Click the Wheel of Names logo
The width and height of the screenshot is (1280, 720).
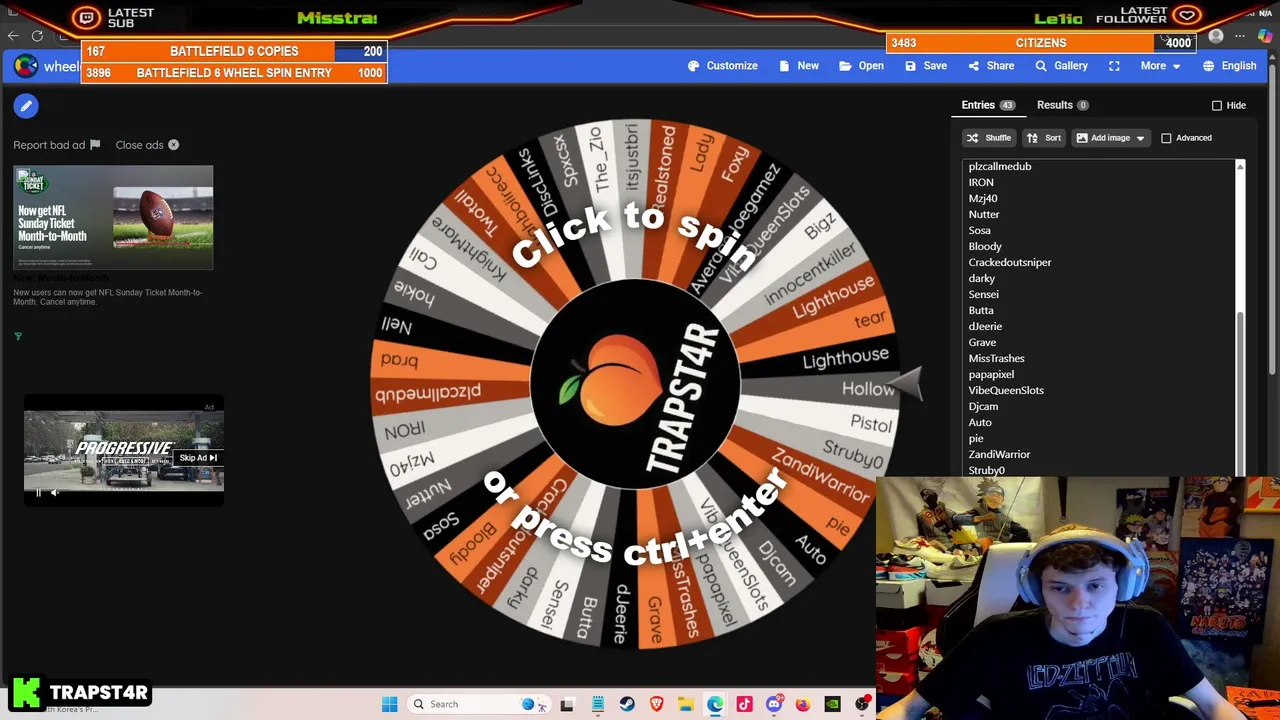pos(26,66)
